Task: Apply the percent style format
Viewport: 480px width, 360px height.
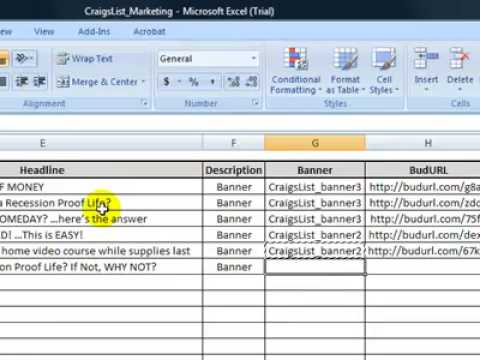Action: (194, 81)
